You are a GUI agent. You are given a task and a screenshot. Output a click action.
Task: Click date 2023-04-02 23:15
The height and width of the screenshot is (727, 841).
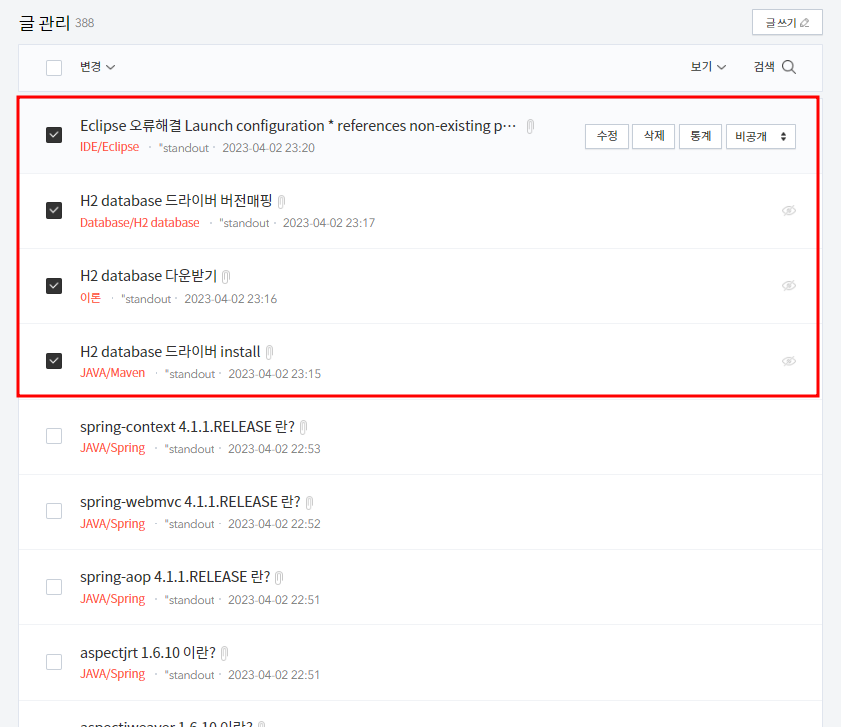(x=275, y=374)
